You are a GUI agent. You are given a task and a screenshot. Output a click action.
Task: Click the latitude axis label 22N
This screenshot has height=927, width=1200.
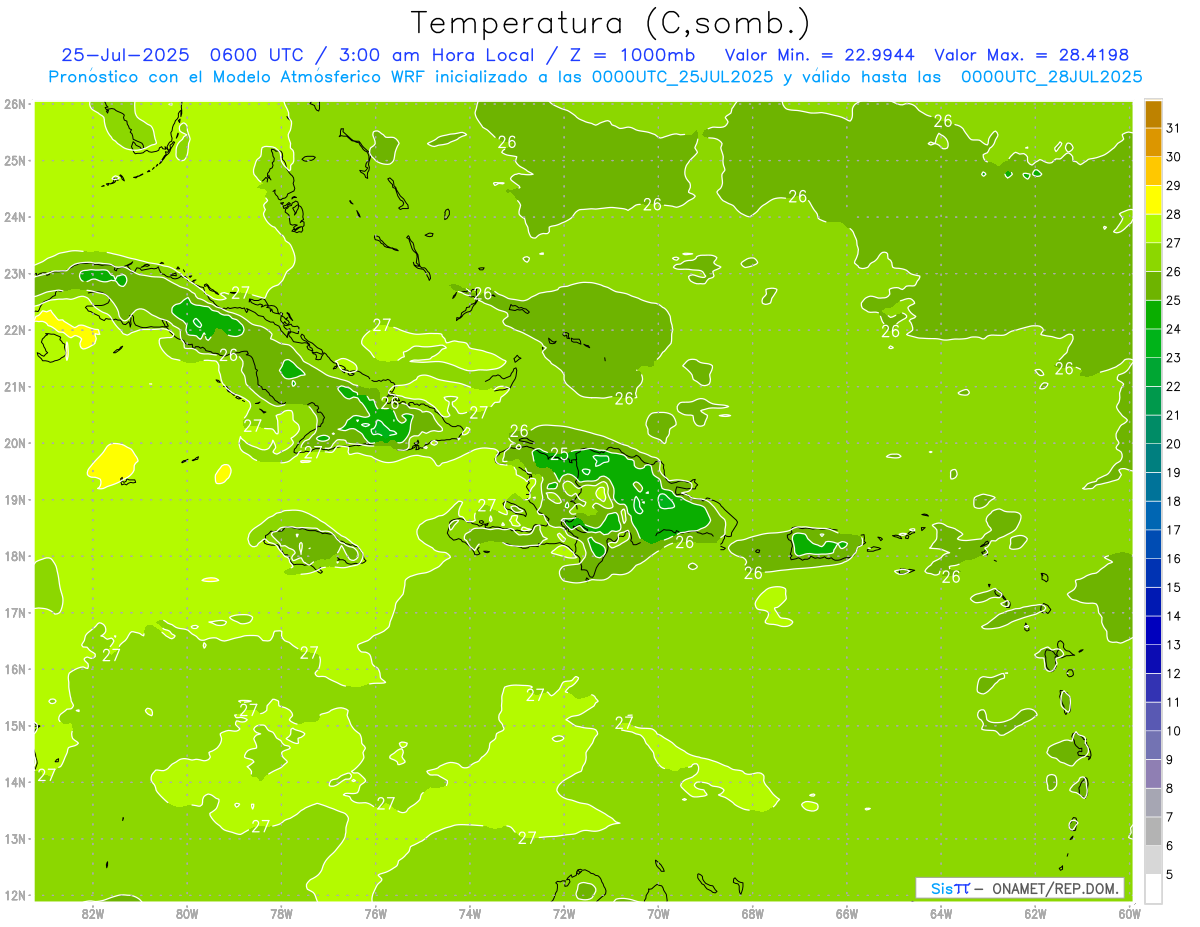15,330
